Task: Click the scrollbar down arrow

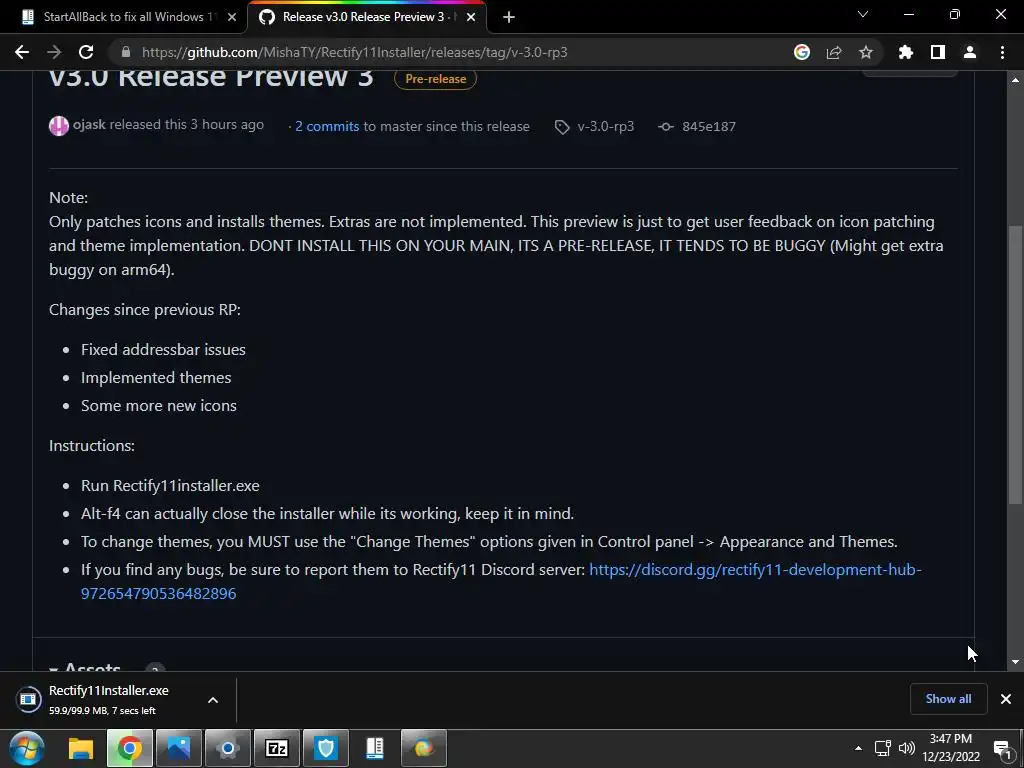Action: point(1015,662)
